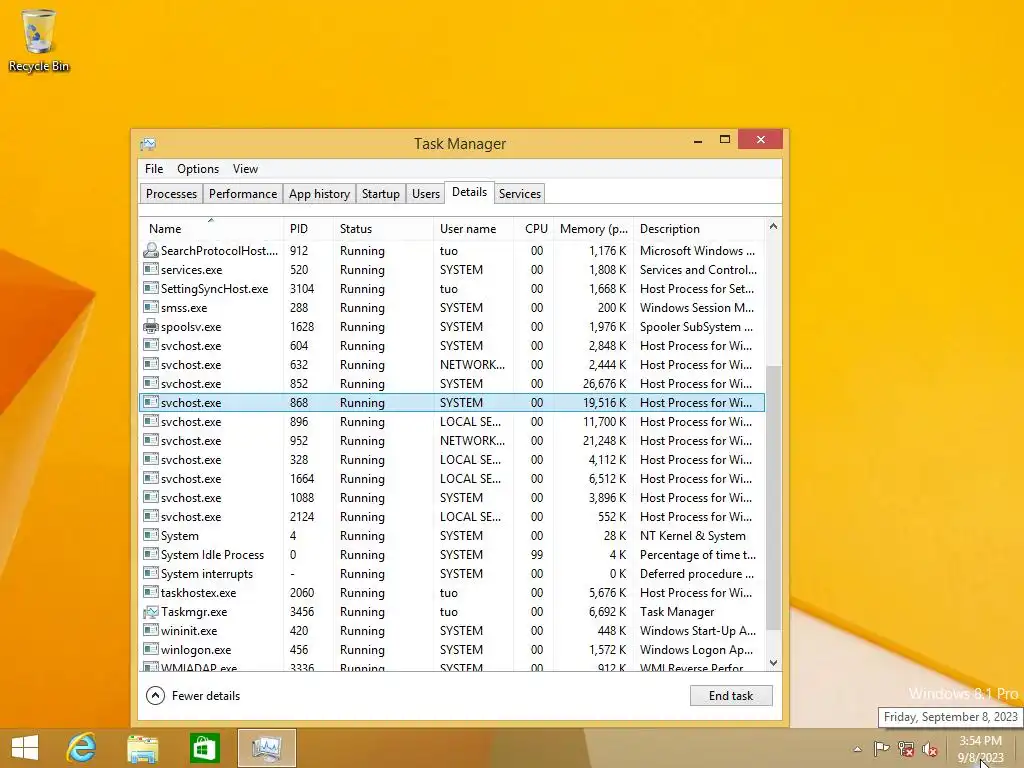1024x768 pixels.
Task: Switch to the Startup tab
Action: click(x=381, y=193)
